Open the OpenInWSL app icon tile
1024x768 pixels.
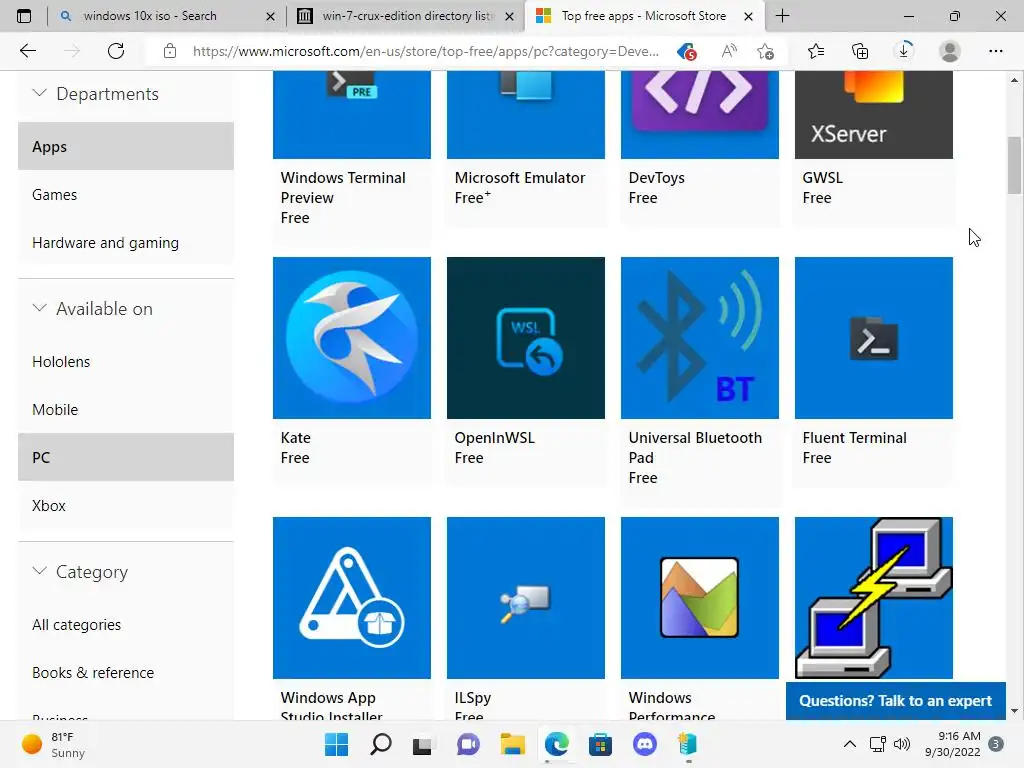coord(526,338)
